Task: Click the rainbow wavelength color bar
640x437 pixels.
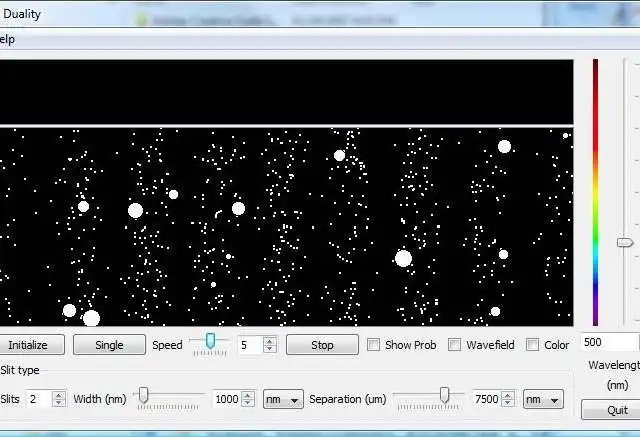Action: click(x=596, y=192)
